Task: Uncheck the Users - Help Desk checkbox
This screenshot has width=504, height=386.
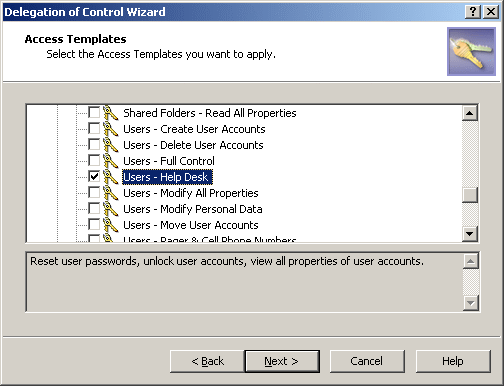Action: point(94,176)
